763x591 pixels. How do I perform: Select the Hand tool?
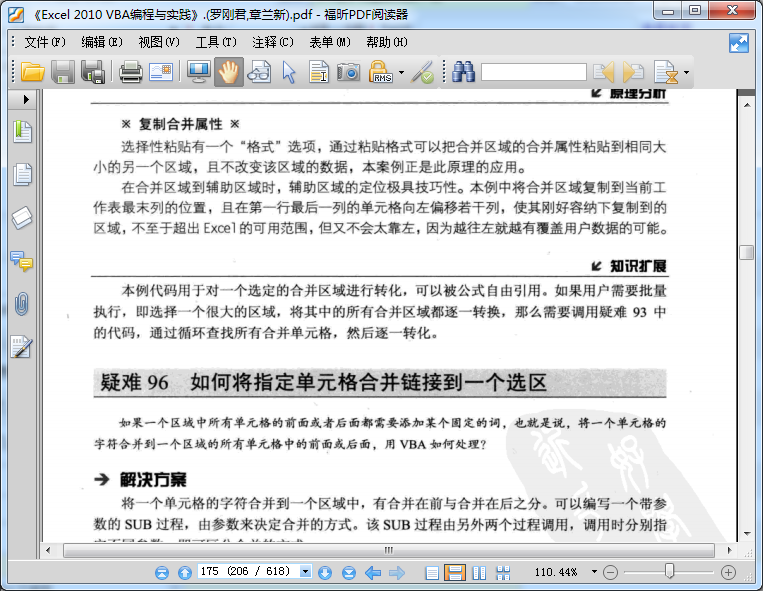click(229, 72)
